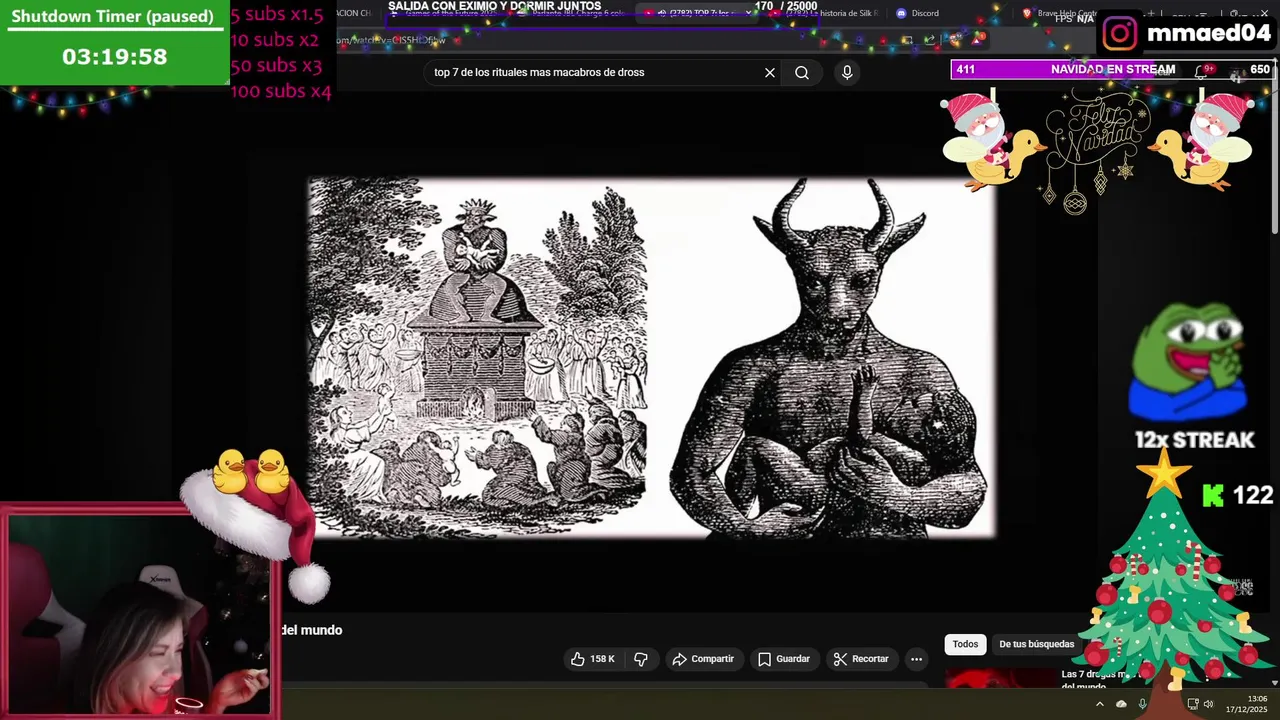Click the microphone icon in system tray

tap(1143, 704)
